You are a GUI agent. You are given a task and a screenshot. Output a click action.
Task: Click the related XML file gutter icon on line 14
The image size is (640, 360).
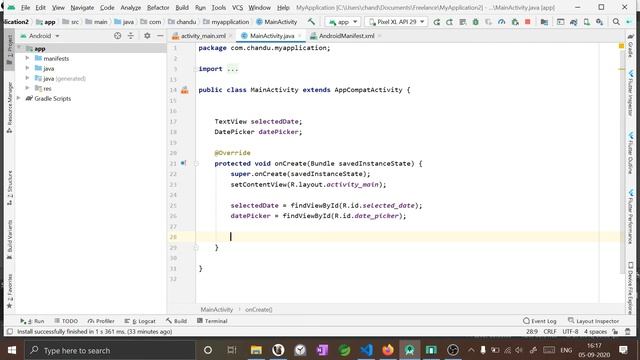point(184,90)
